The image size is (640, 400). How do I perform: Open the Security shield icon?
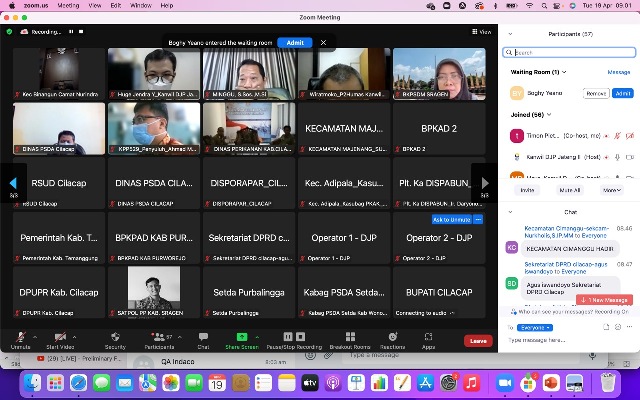click(115, 336)
